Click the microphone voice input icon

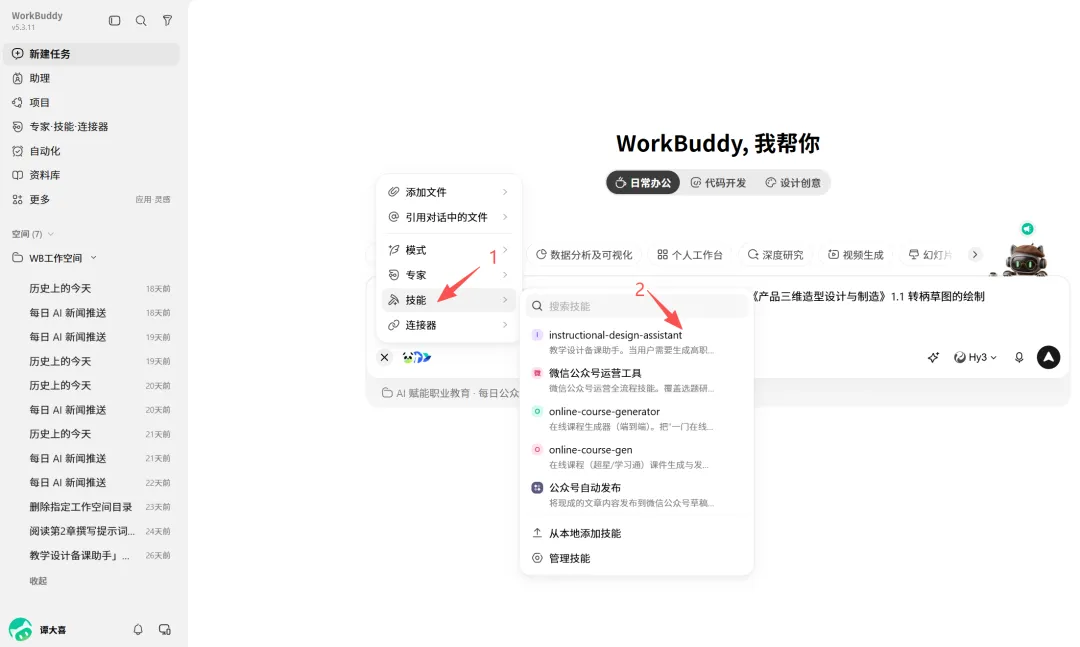[x=1019, y=357]
